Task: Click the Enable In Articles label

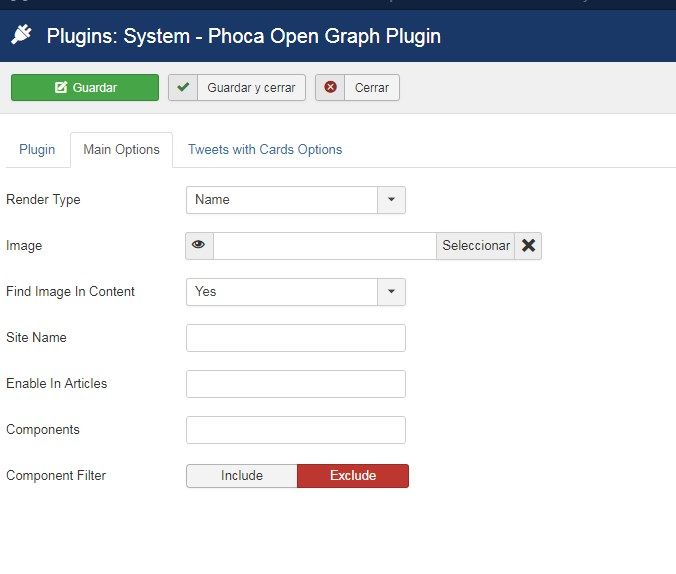Action: pos(56,384)
